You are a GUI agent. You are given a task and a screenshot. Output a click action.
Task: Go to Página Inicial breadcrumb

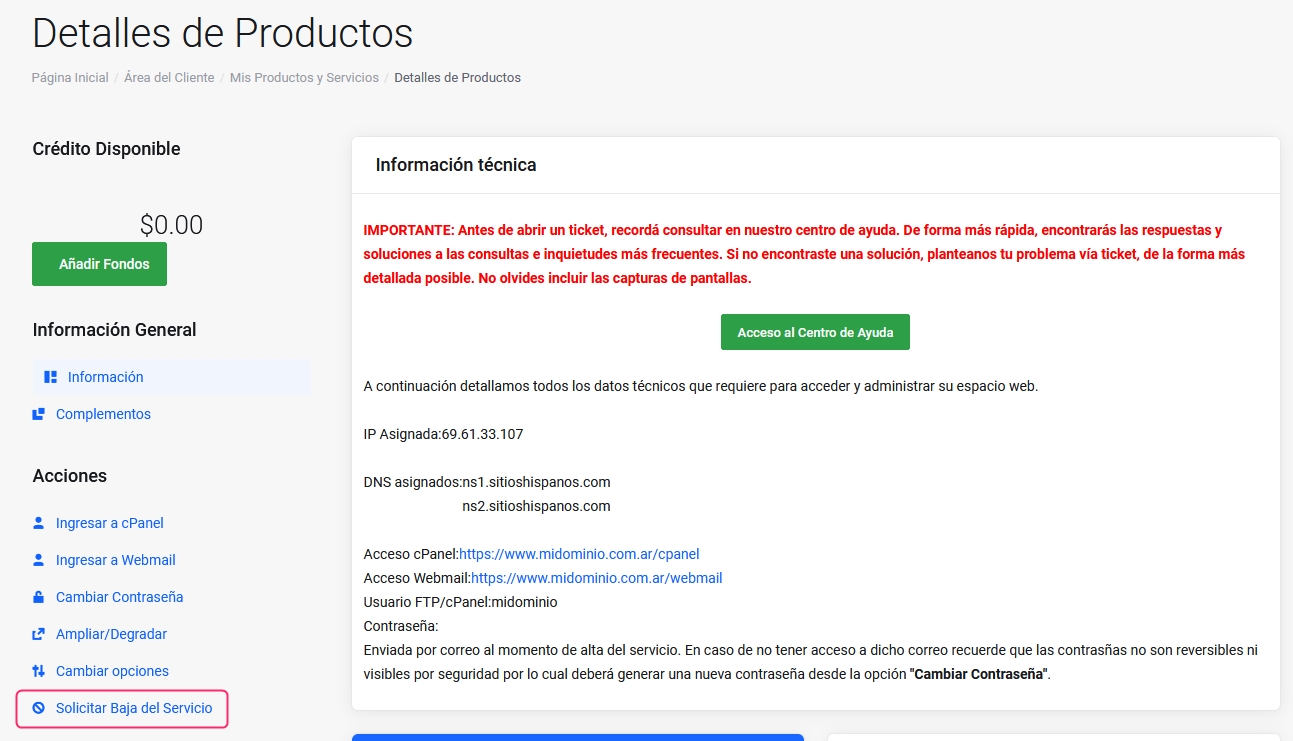pyautogui.click(x=70, y=77)
